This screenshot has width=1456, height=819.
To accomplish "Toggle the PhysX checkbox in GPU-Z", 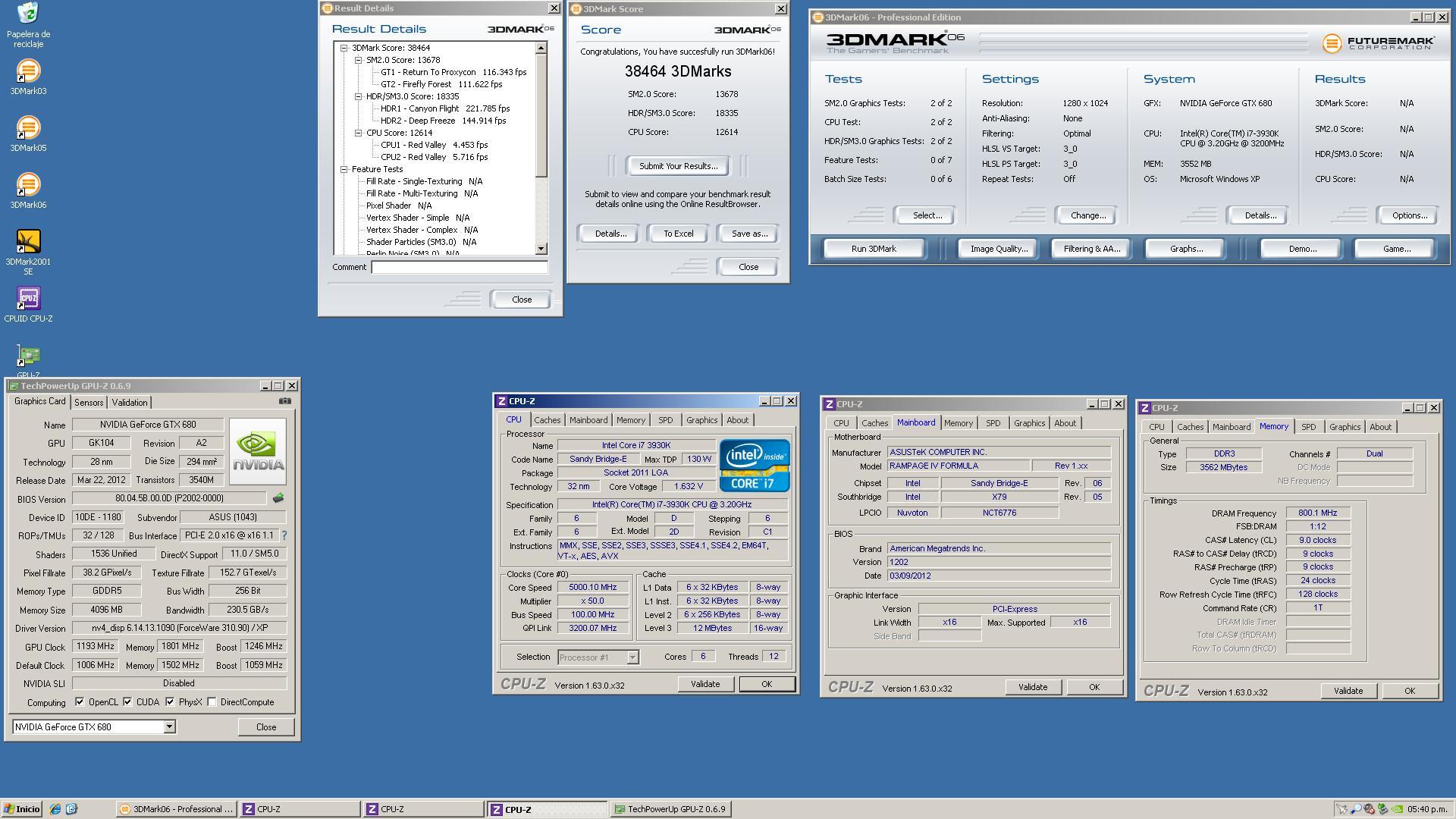I will click(170, 702).
